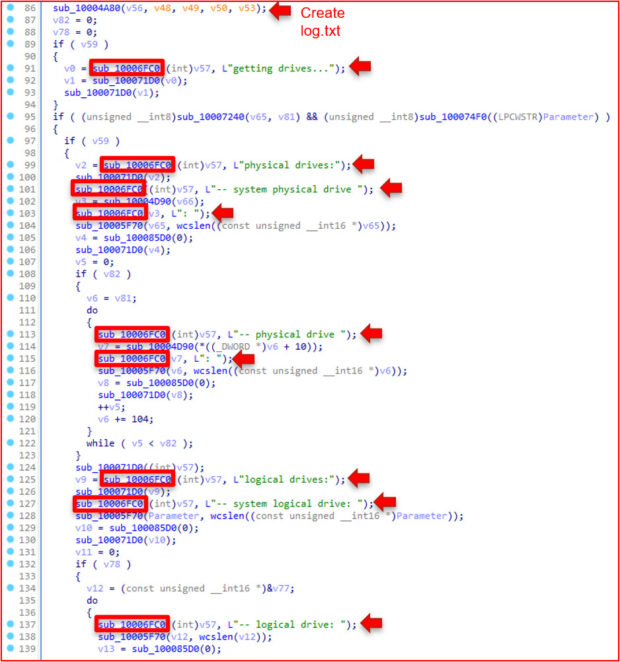Highlight variable v82 on line 87
The height and width of the screenshot is (662, 620).
(x=61, y=20)
